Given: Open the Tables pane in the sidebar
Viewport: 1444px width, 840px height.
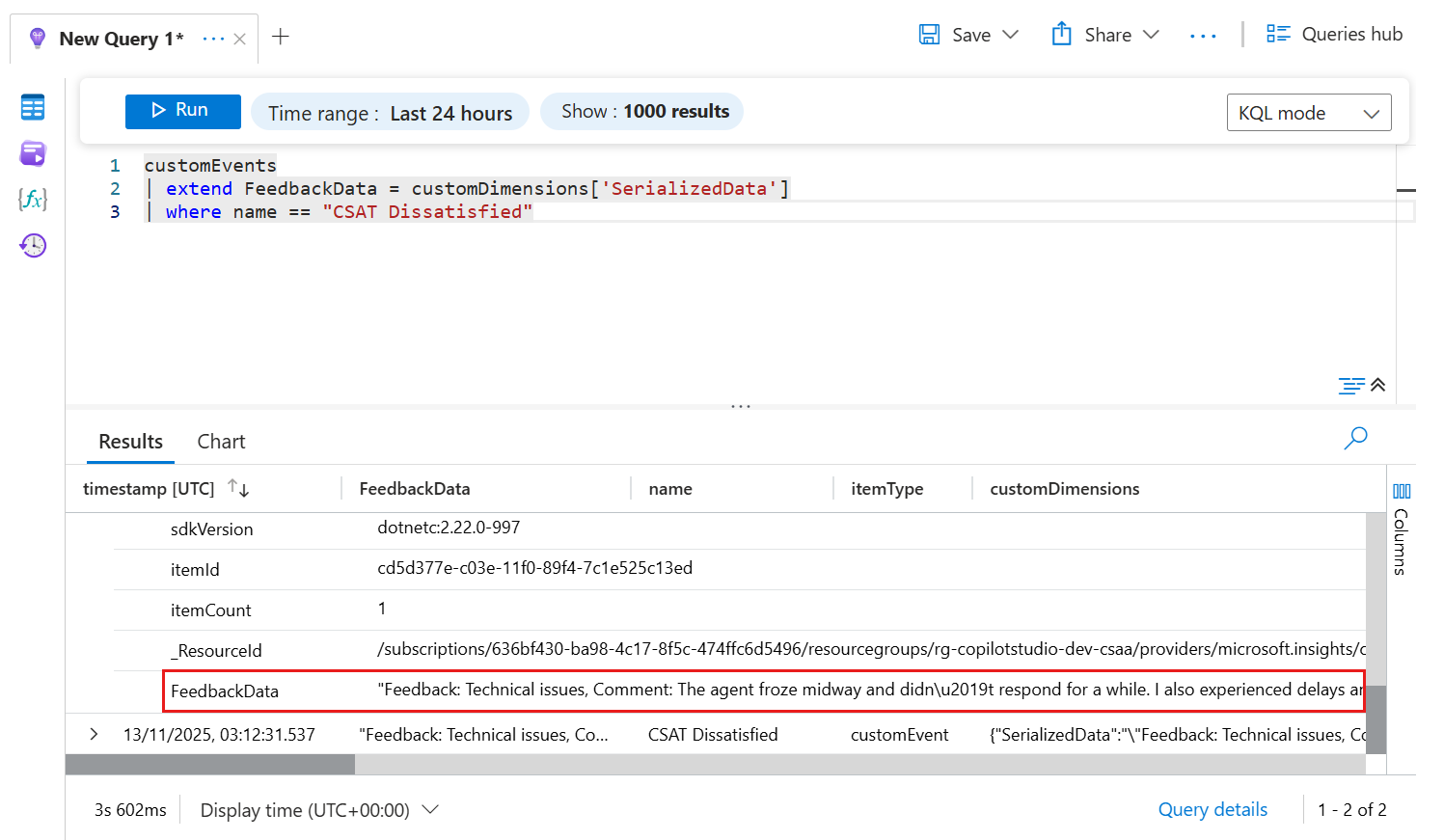Looking at the screenshot, I should point(32,107).
